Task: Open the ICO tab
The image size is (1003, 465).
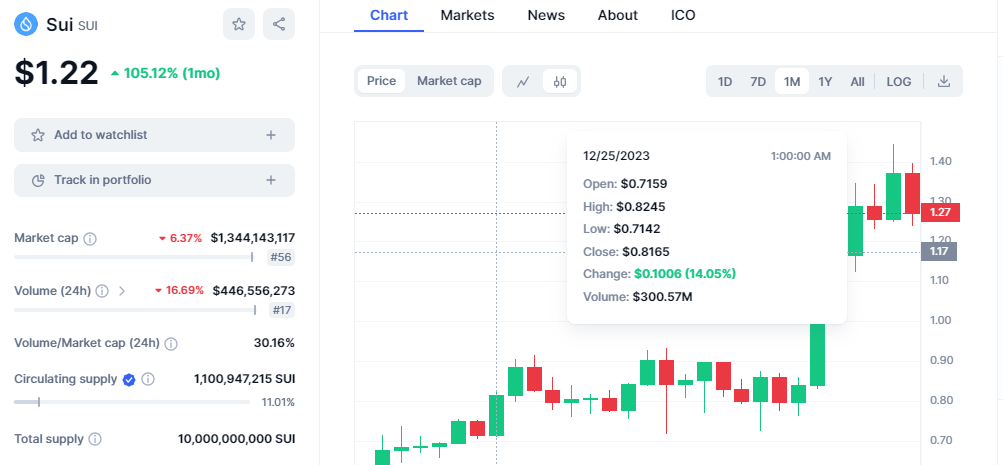Action: 683,15
